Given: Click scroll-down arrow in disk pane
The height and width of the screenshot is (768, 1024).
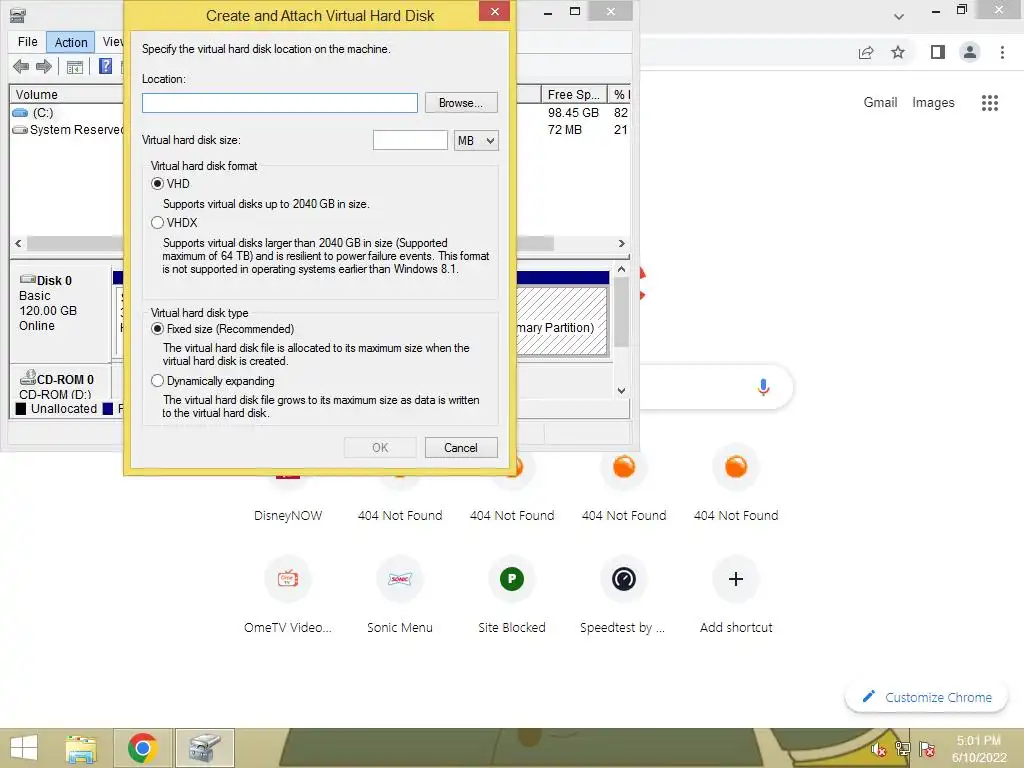Looking at the screenshot, I should [x=621, y=391].
